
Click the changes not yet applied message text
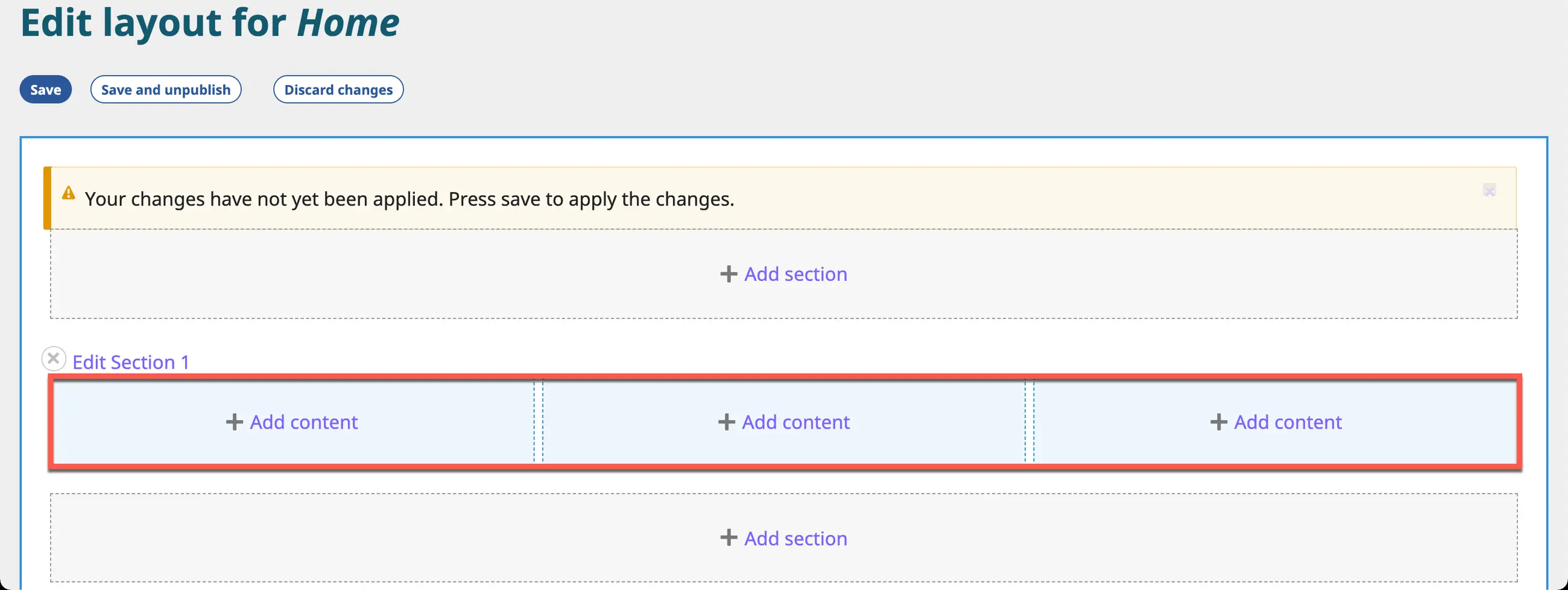(409, 199)
